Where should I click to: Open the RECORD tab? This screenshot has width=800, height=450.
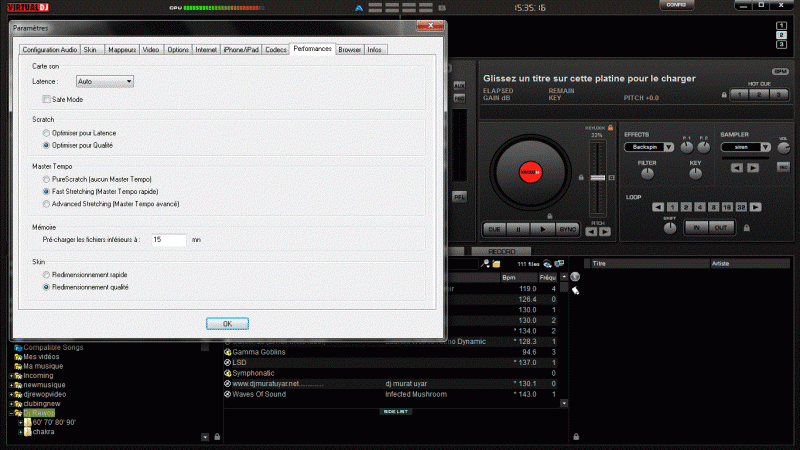[502, 252]
